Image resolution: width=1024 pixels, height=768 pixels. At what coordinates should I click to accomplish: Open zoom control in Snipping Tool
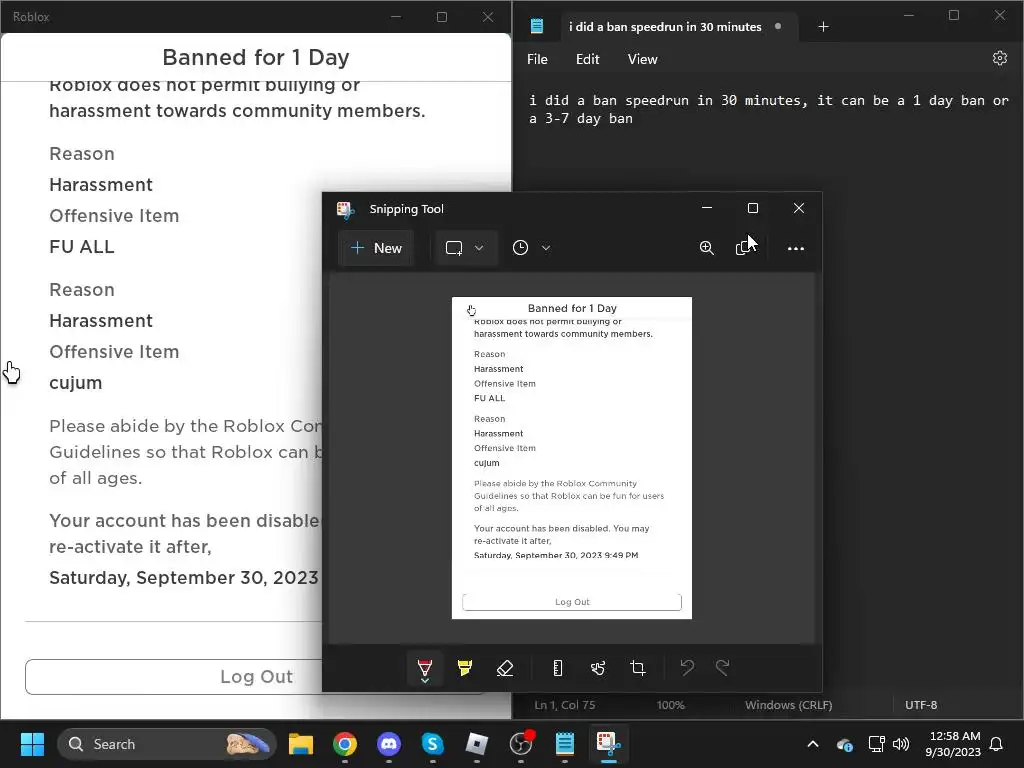click(707, 248)
